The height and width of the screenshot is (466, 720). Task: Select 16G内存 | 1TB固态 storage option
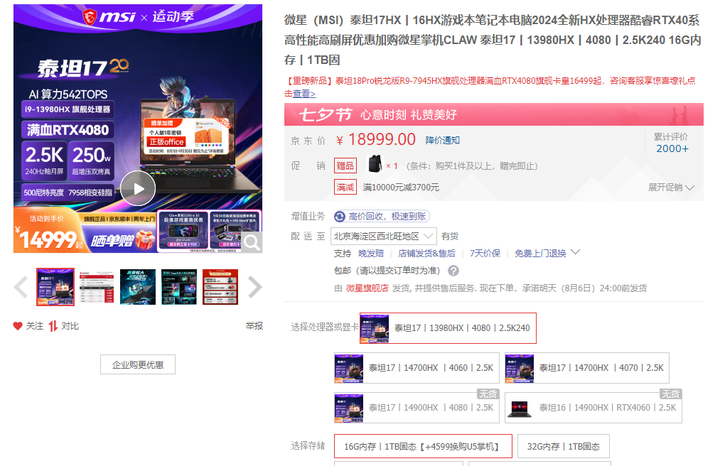coord(423,446)
